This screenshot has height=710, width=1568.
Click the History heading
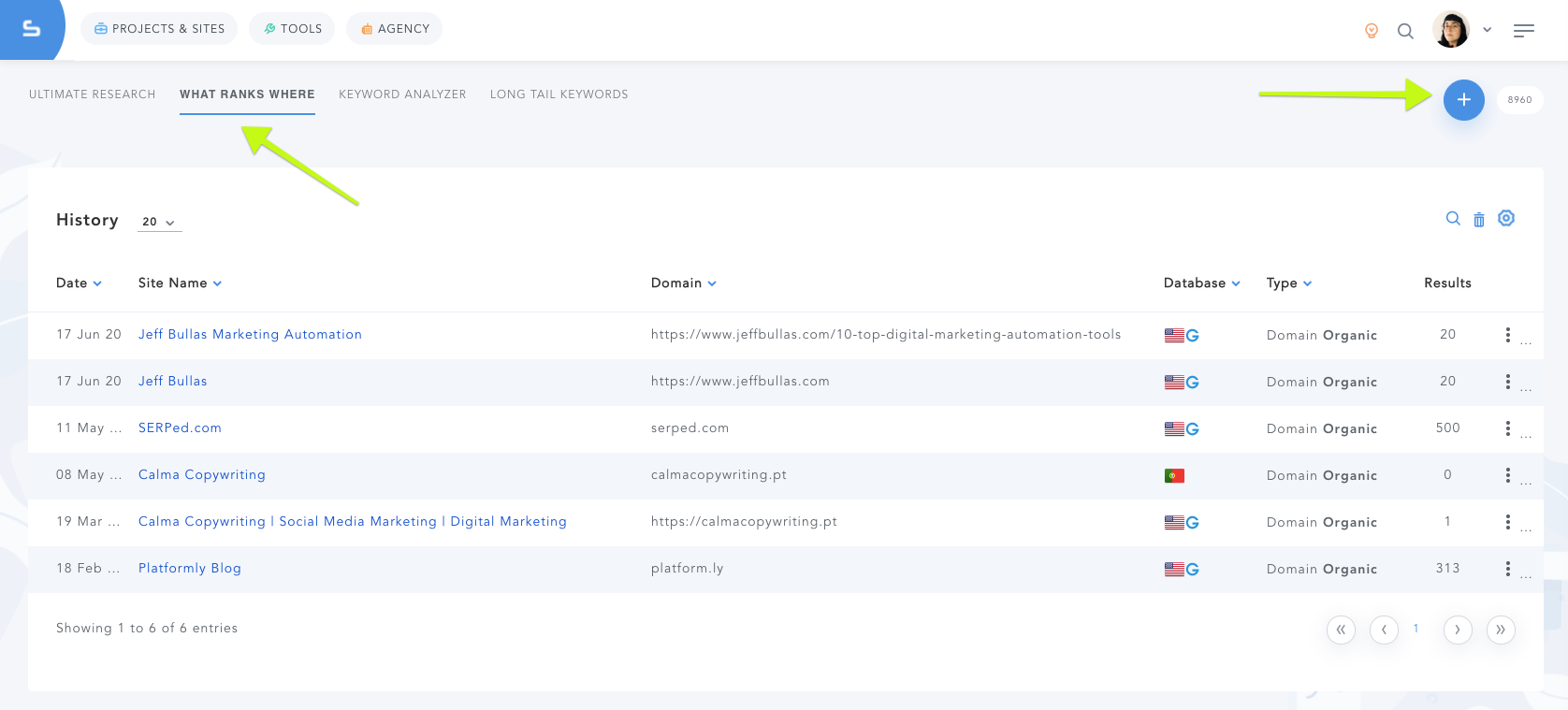pos(87,220)
